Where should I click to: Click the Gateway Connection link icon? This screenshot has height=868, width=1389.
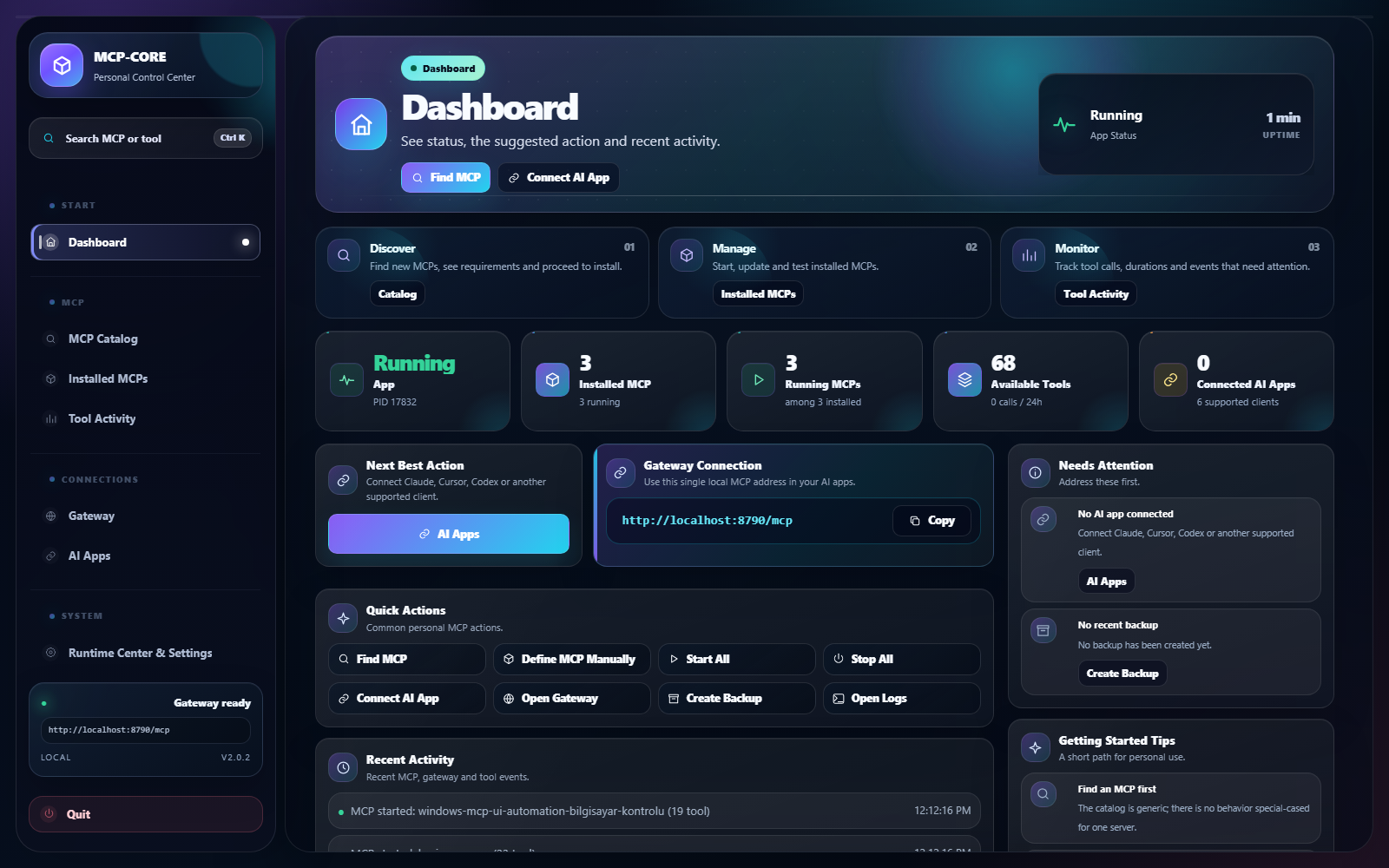point(621,473)
